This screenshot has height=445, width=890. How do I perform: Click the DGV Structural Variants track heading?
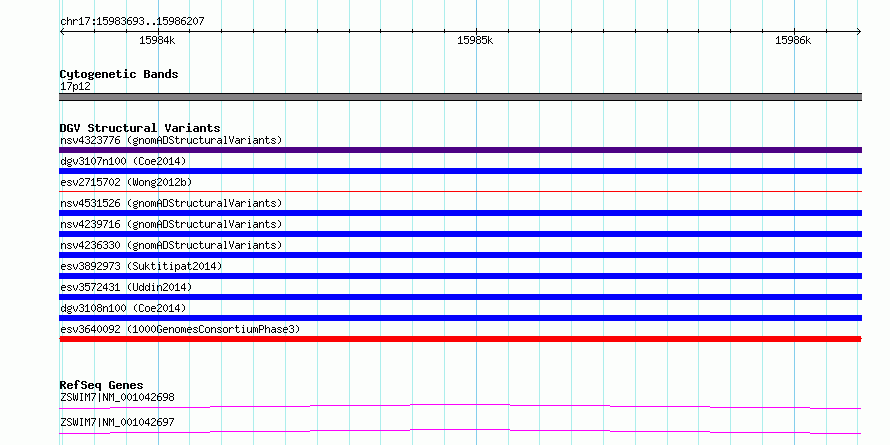point(140,128)
